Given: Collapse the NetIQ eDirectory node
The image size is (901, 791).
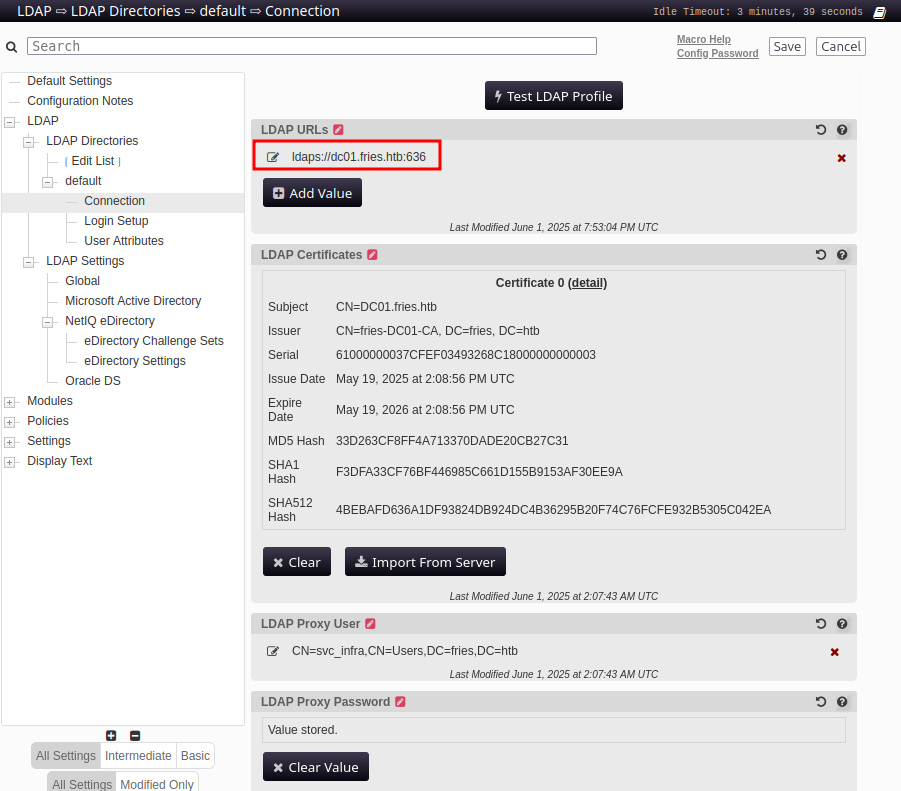Looking at the screenshot, I should pyautogui.click(x=48, y=322).
